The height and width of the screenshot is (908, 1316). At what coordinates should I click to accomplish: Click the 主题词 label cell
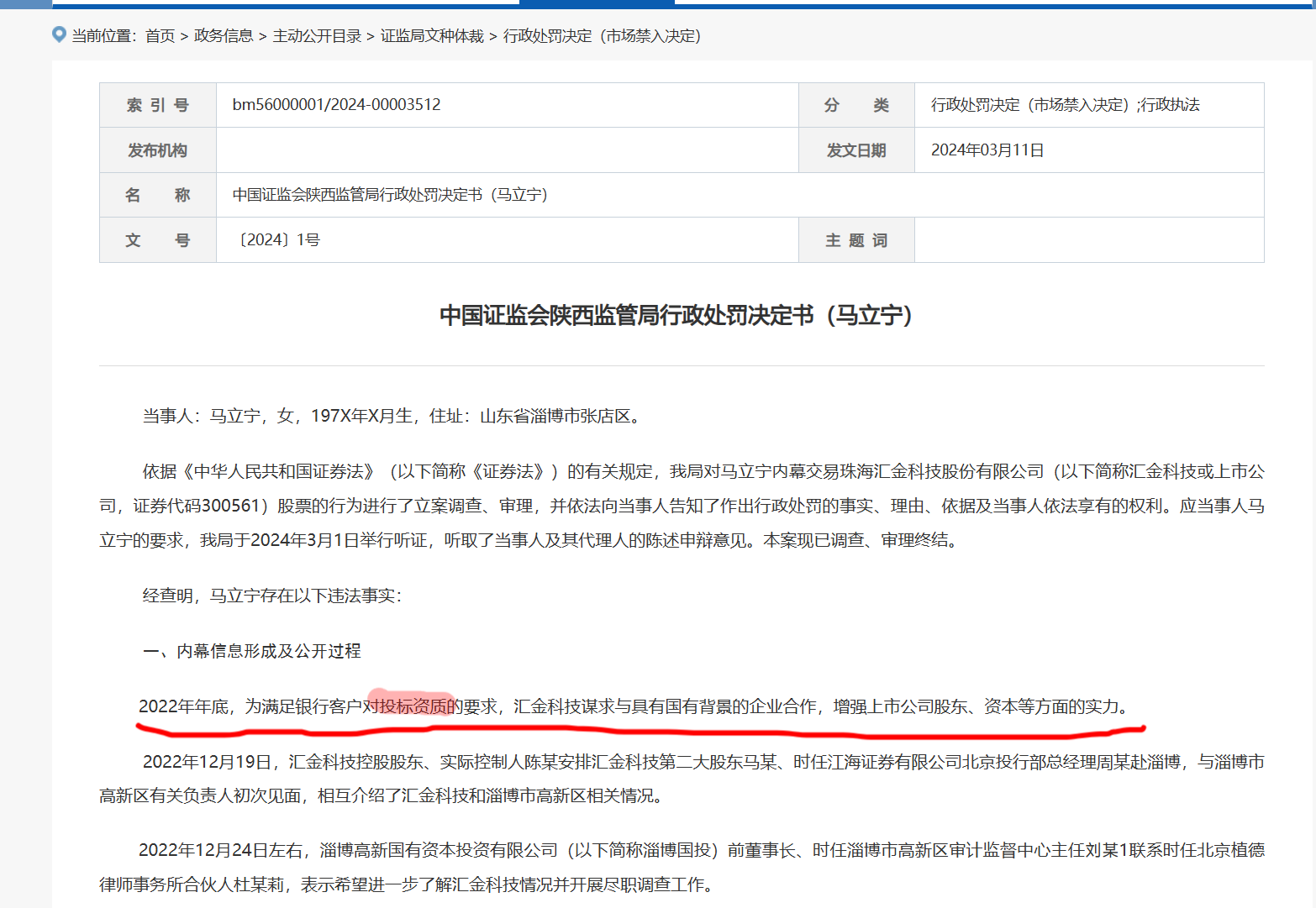[x=856, y=240]
